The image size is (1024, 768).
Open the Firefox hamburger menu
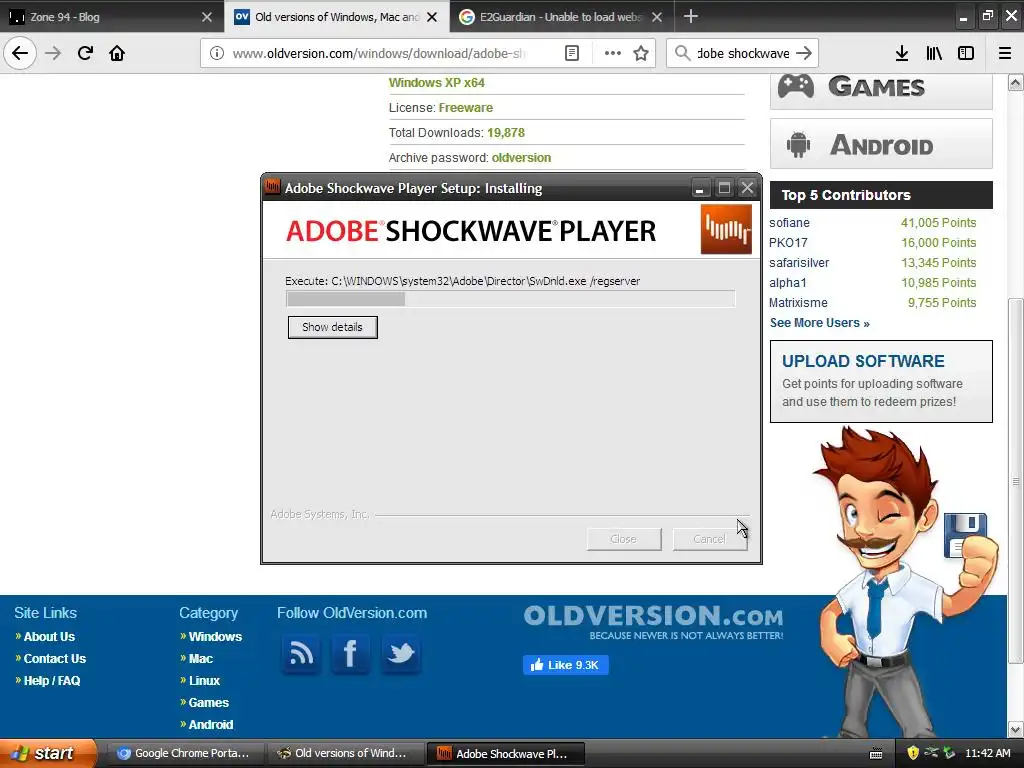pos(1005,53)
